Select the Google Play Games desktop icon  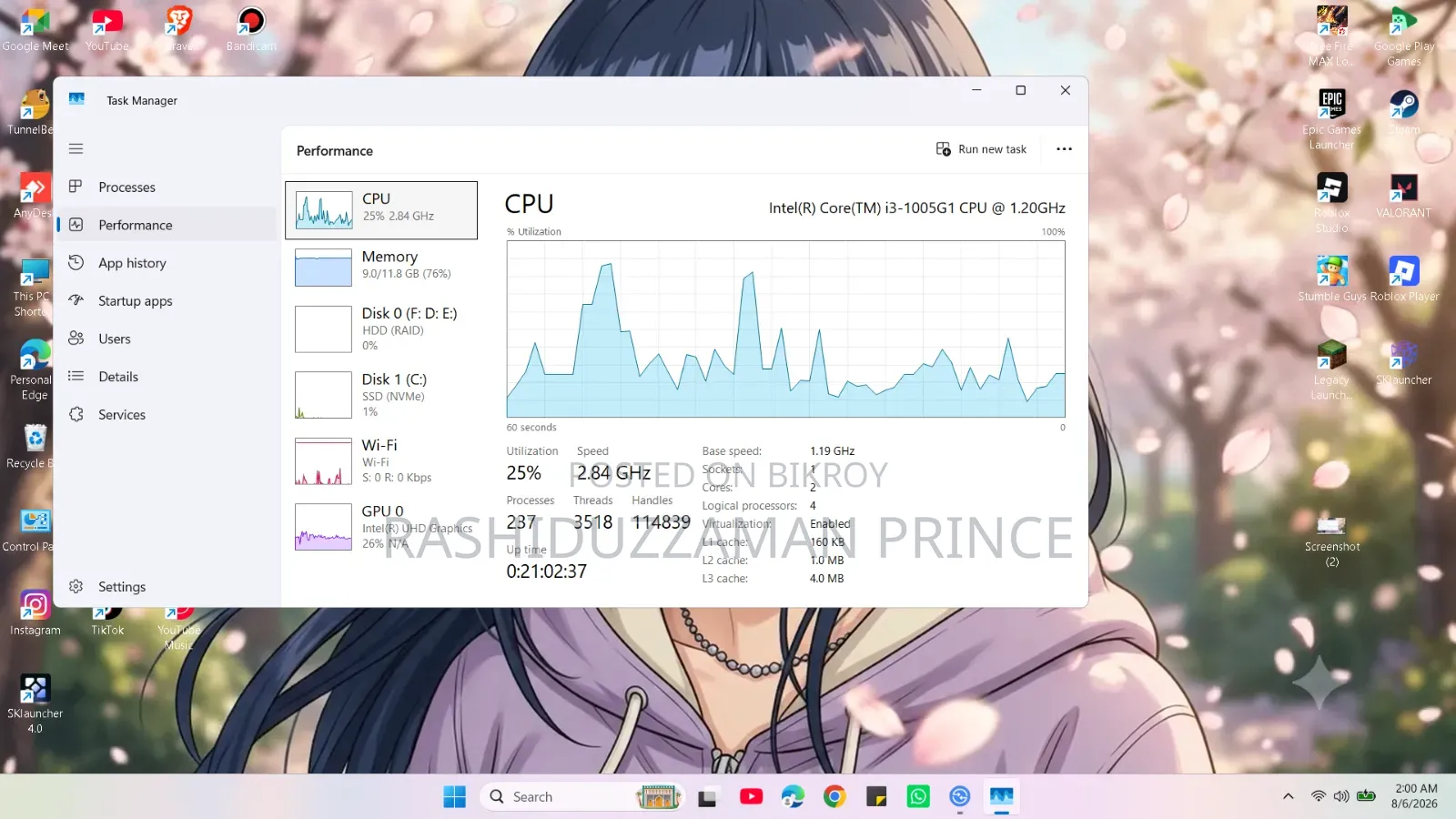(1404, 36)
